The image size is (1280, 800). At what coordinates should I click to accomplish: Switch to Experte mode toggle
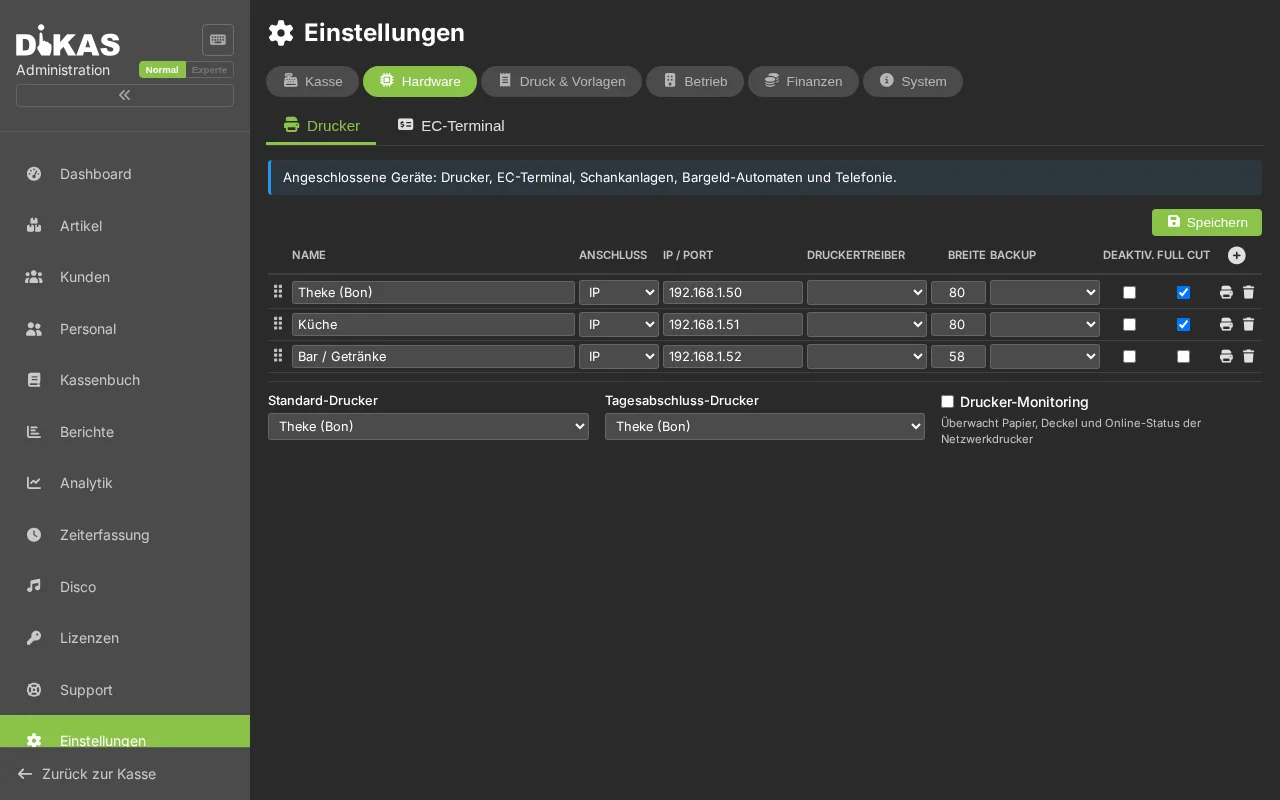210,70
